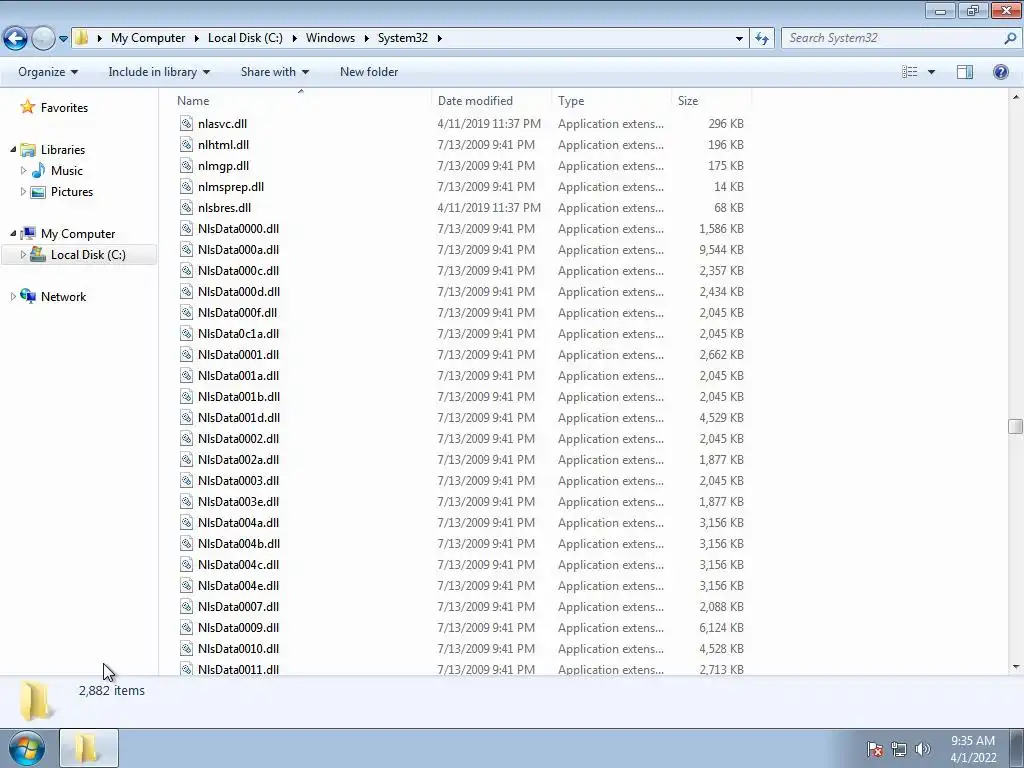Select the NlsData001d.dll file name
This screenshot has width=1024, height=768.
(x=239, y=417)
